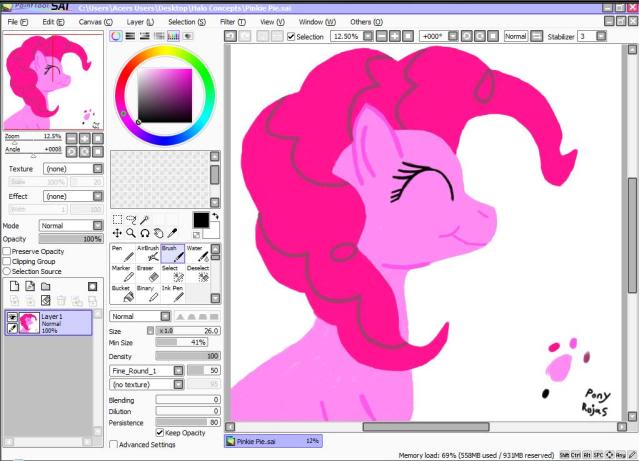This screenshot has height=461, width=639.
Task: Activate the hand pan tool
Action: point(159,233)
